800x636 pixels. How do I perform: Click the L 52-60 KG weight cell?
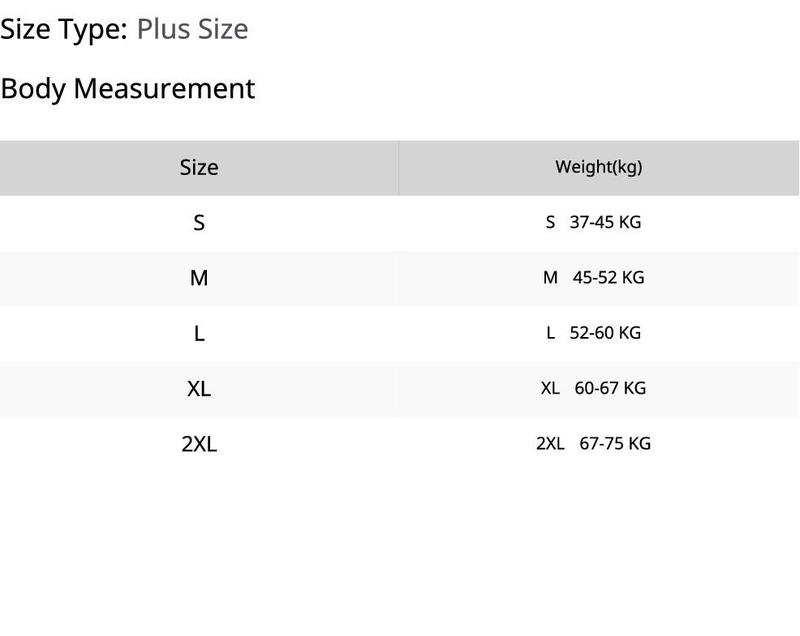click(x=598, y=334)
